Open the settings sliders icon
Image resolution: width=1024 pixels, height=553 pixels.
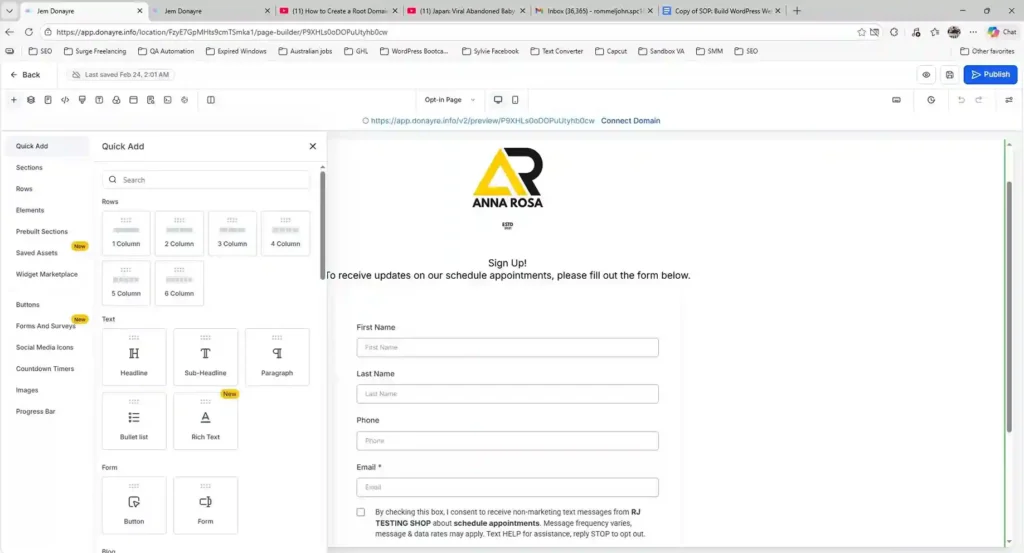tap(1009, 100)
